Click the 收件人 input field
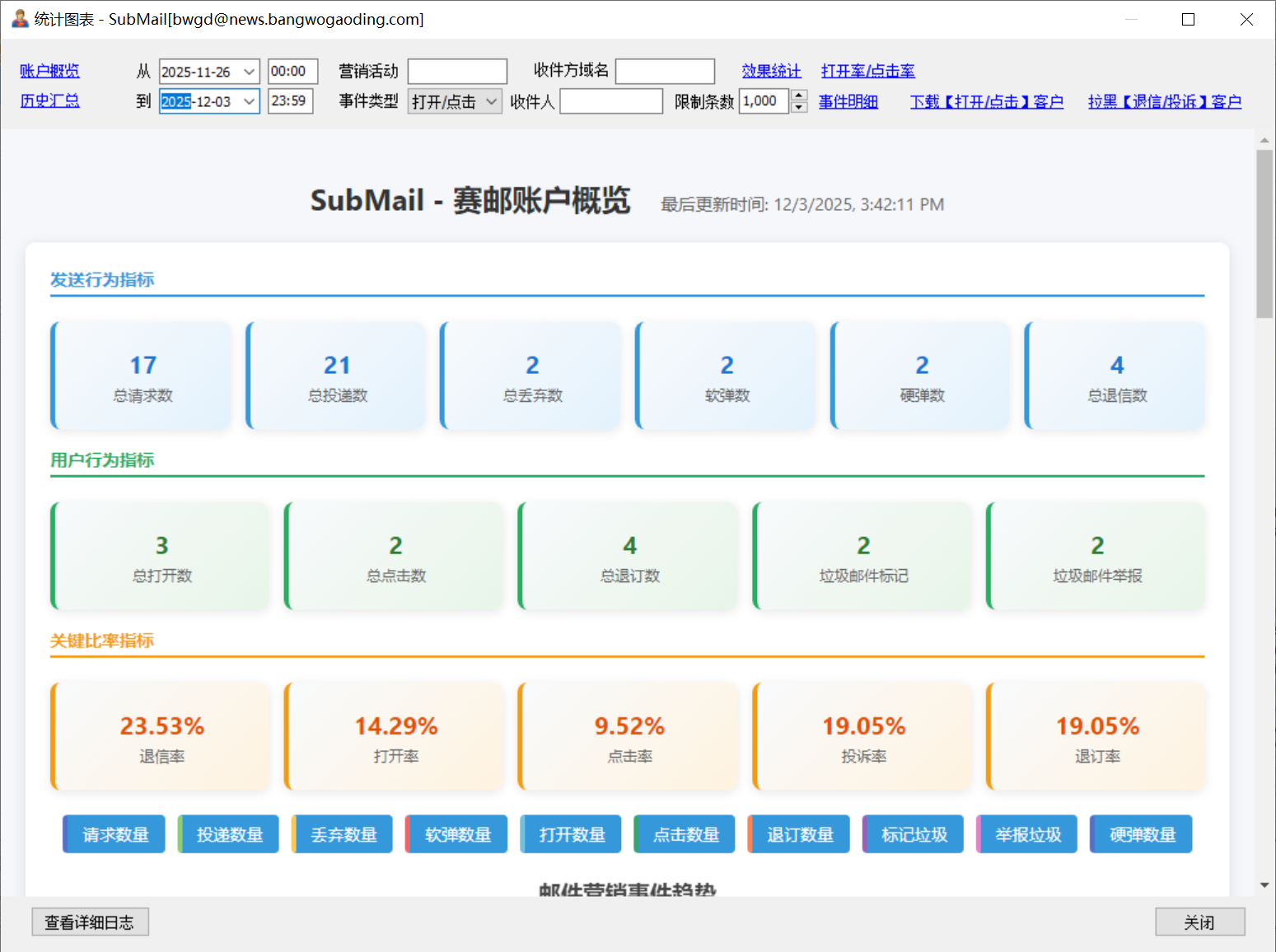Screen dimensions: 1276x952 [610, 100]
